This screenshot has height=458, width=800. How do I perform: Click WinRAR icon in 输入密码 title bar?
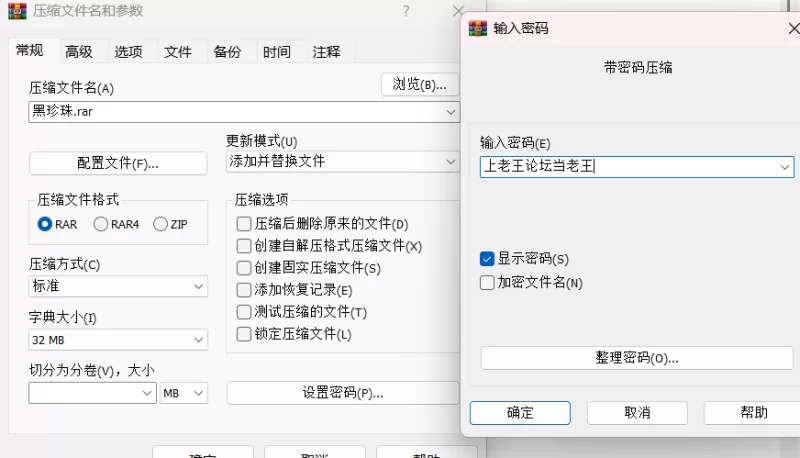tap(478, 29)
